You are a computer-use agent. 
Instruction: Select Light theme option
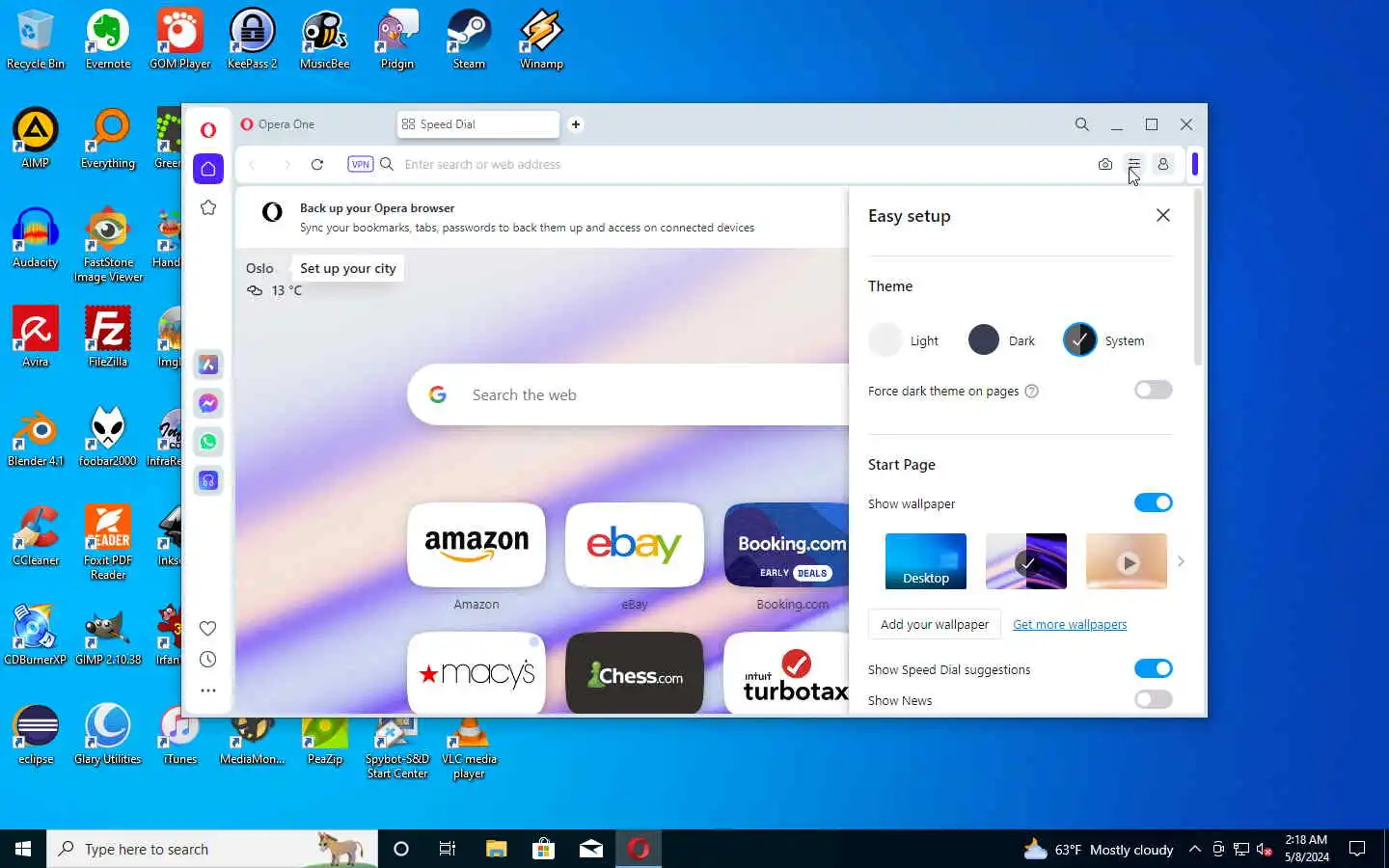(x=904, y=339)
